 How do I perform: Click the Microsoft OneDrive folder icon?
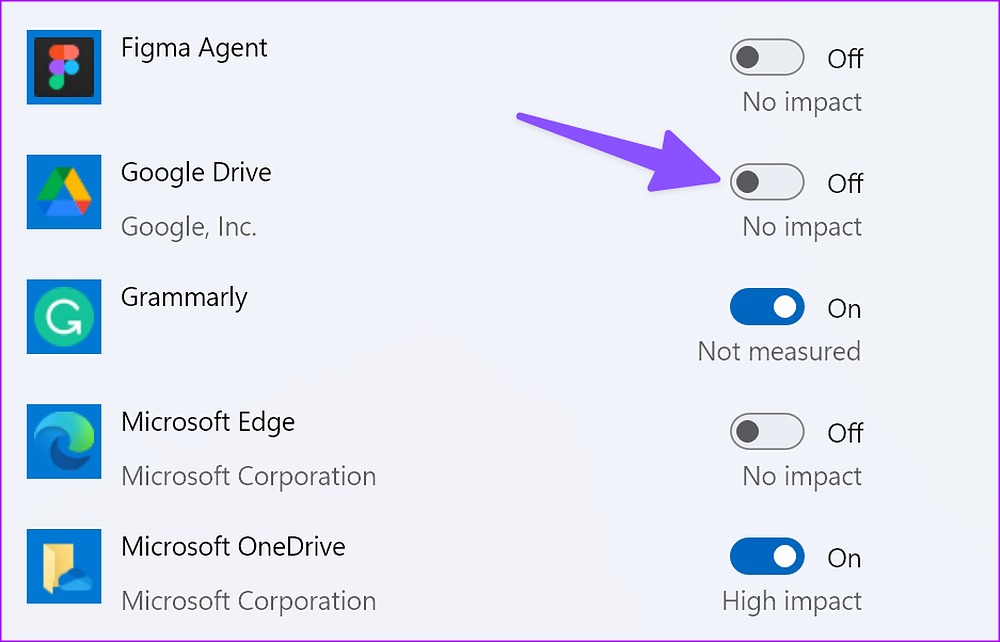(64, 566)
